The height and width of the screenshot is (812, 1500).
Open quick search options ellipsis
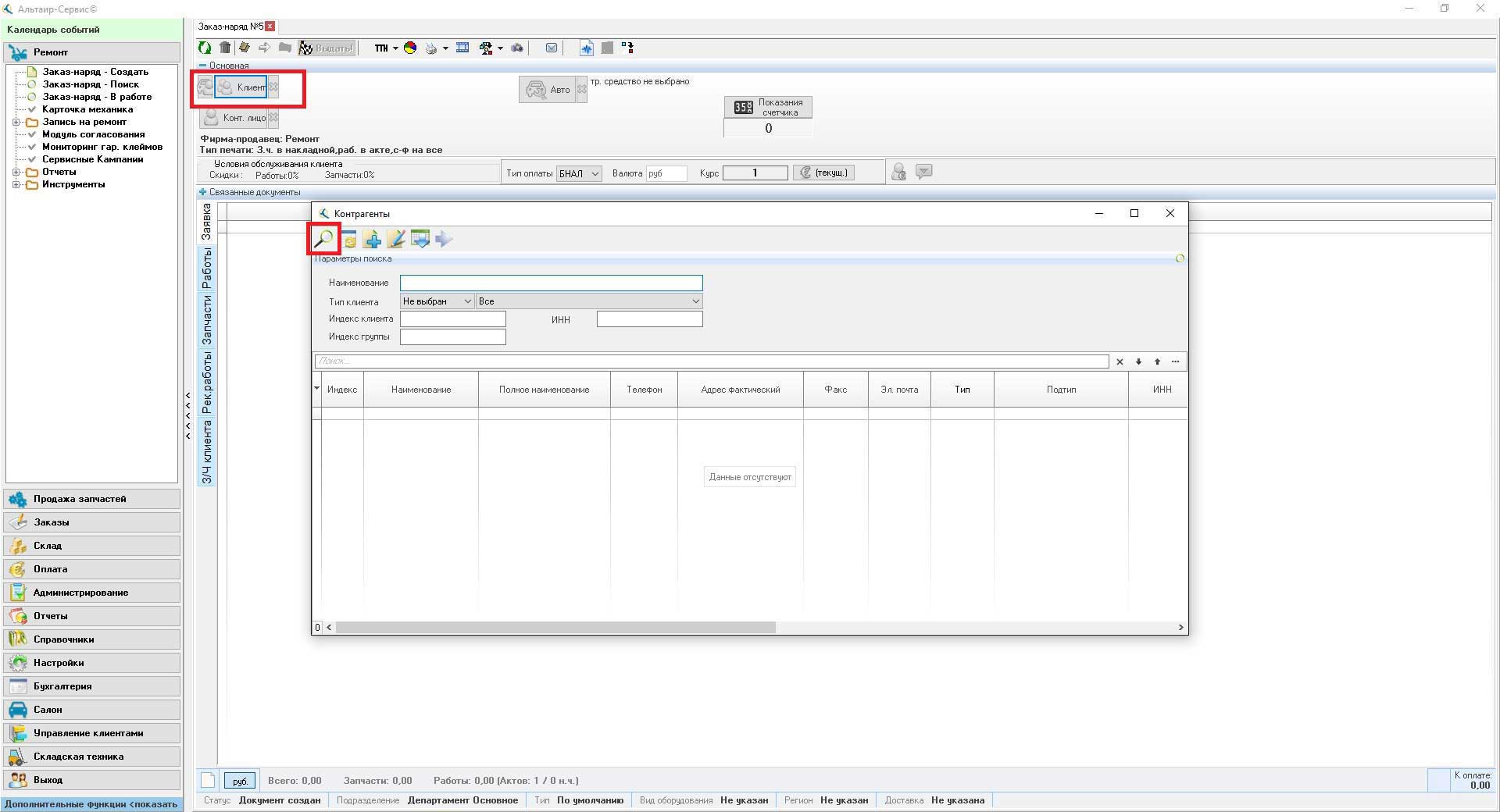1176,361
